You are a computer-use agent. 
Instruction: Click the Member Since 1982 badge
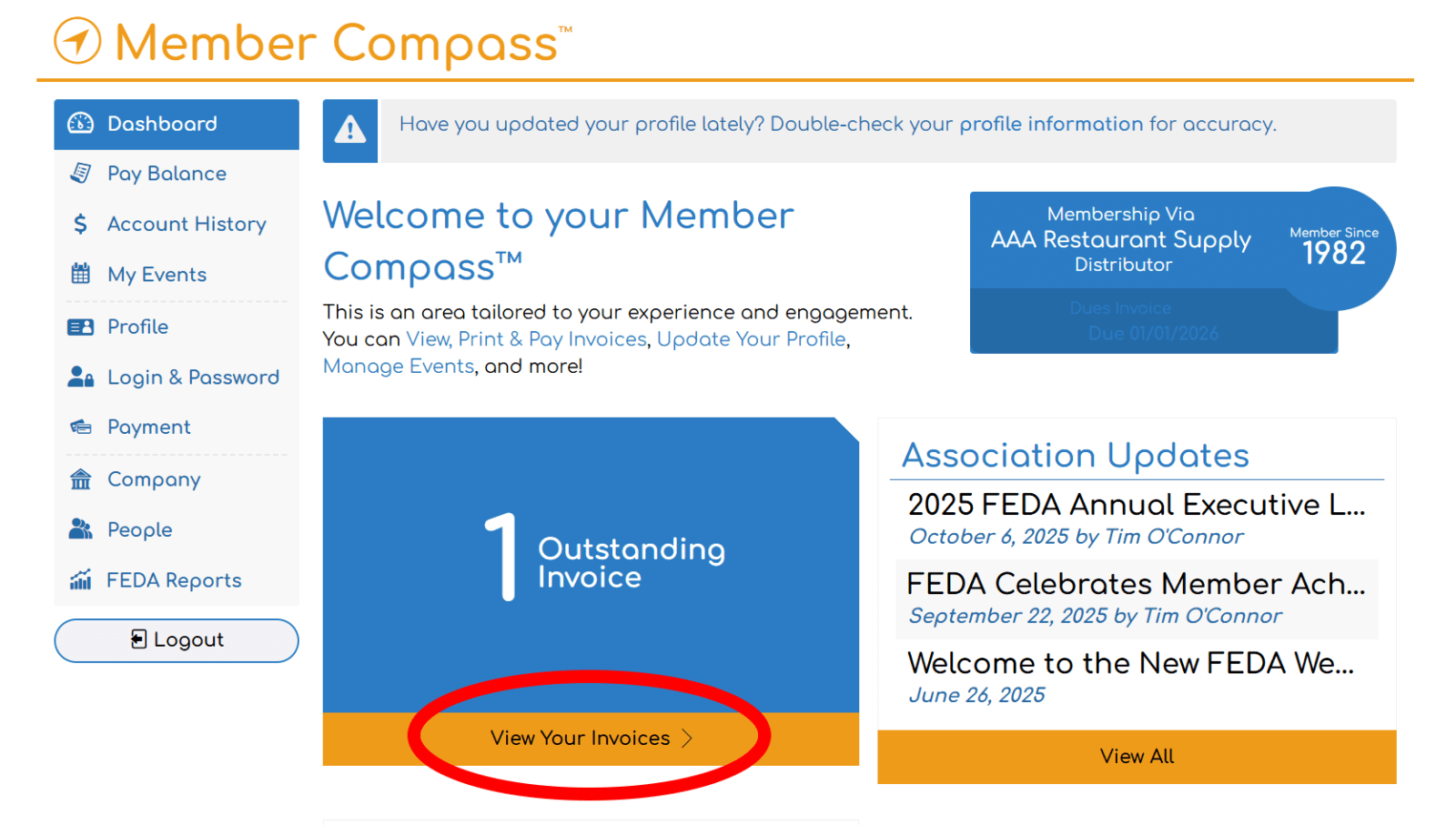[1334, 247]
